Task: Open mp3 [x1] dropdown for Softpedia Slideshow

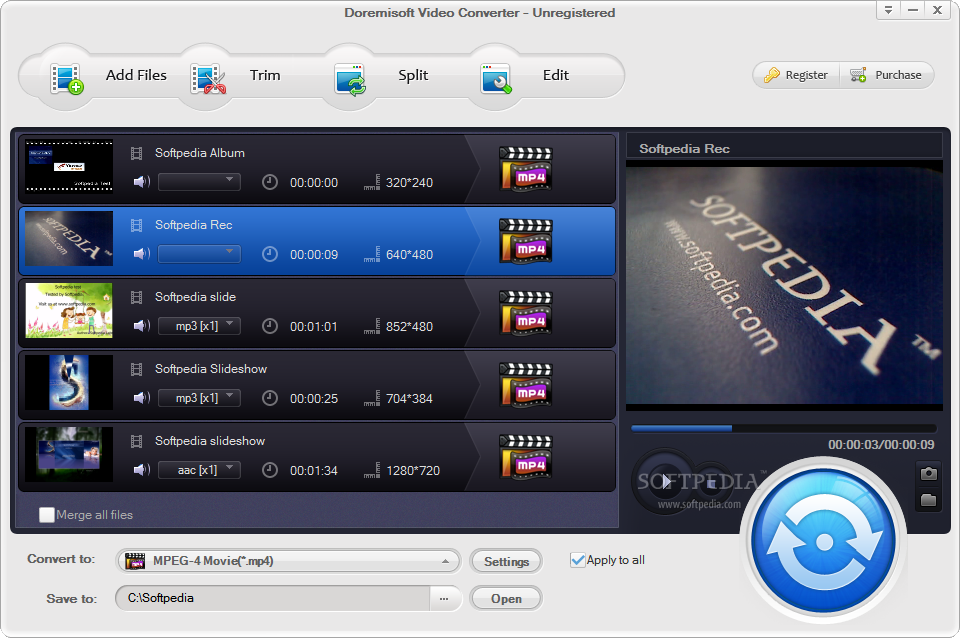Action: (x=199, y=398)
